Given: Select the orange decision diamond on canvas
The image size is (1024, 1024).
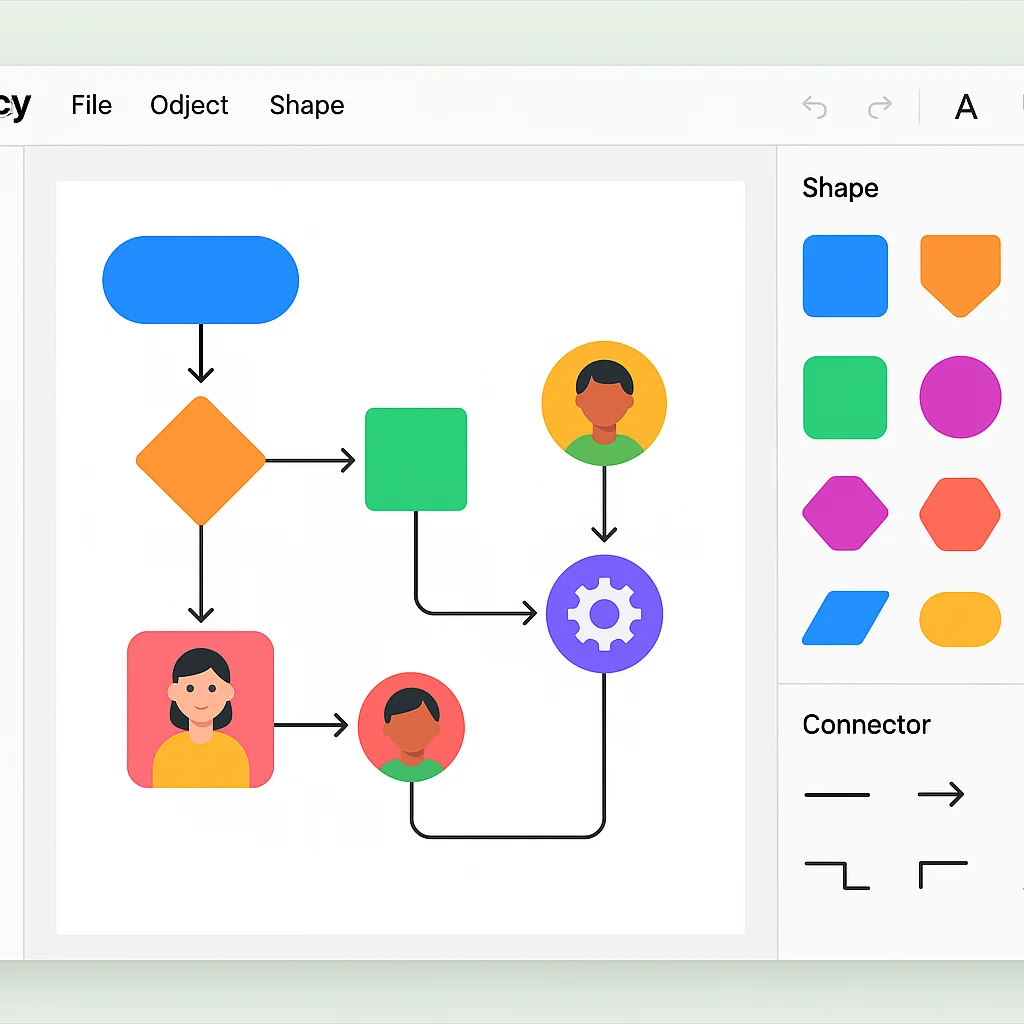Looking at the screenshot, I should 201,459.
